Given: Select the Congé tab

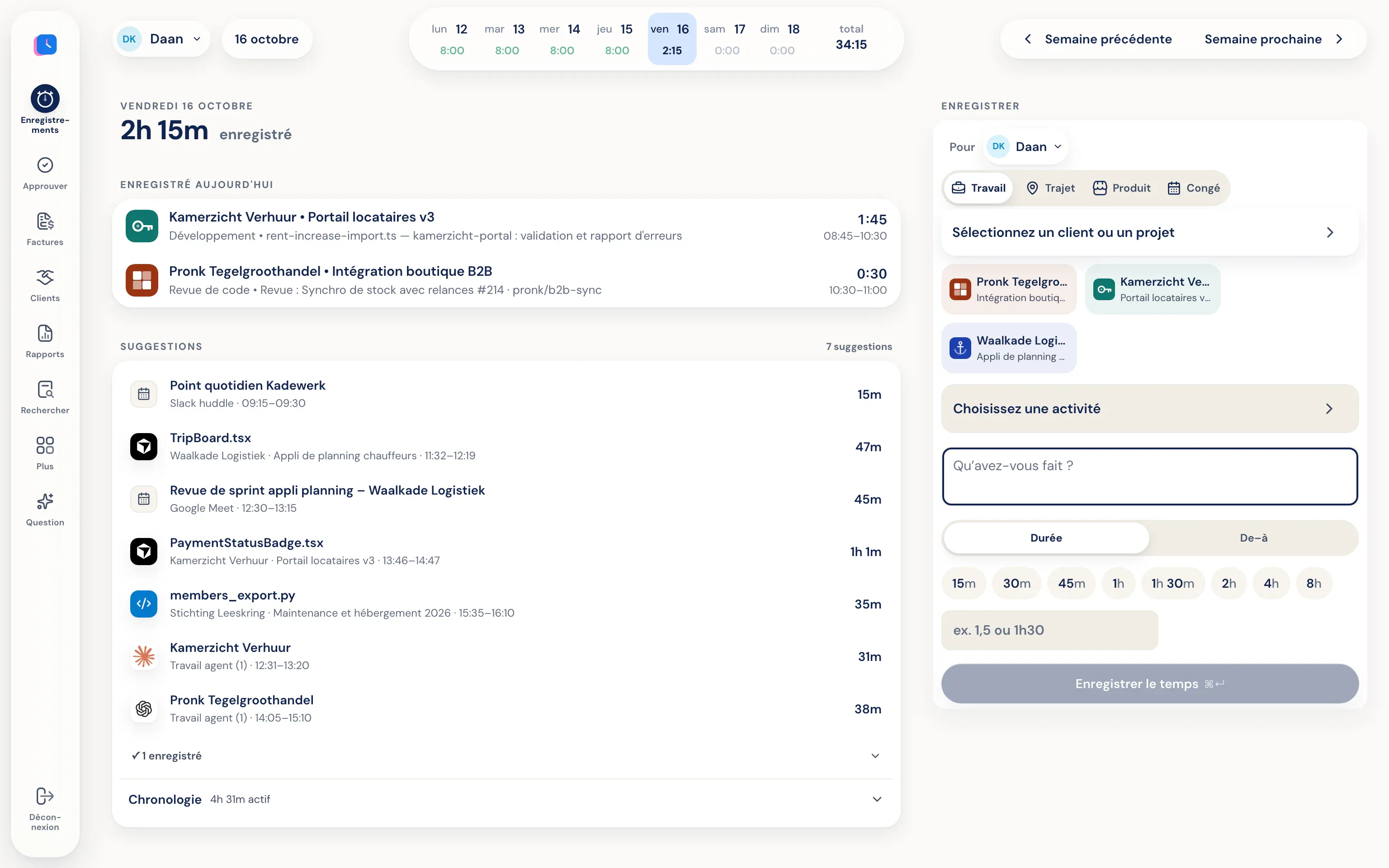Looking at the screenshot, I should click(1194, 188).
